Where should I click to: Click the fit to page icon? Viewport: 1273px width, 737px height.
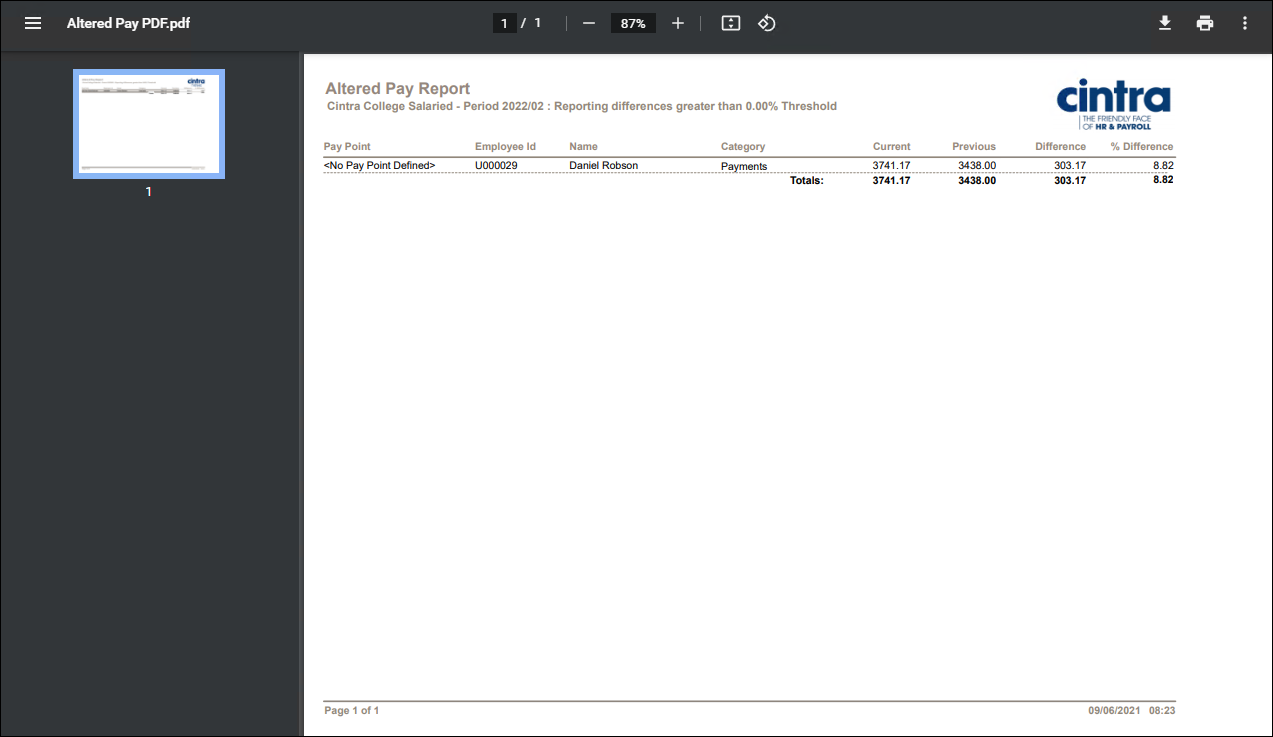coord(731,23)
